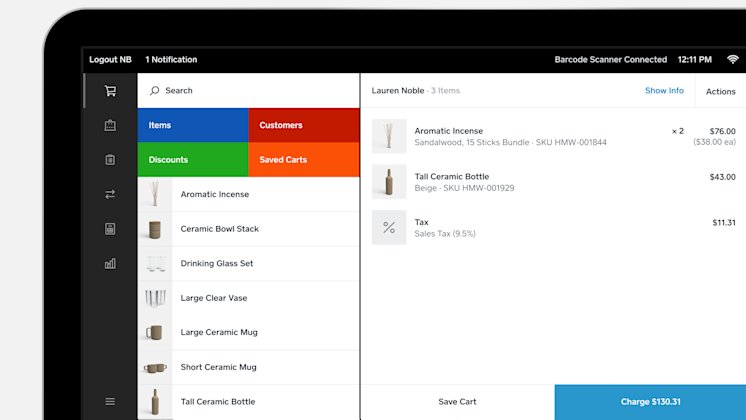Click the $11.31 tax amount
The image size is (746, 420).
(724, 223)
